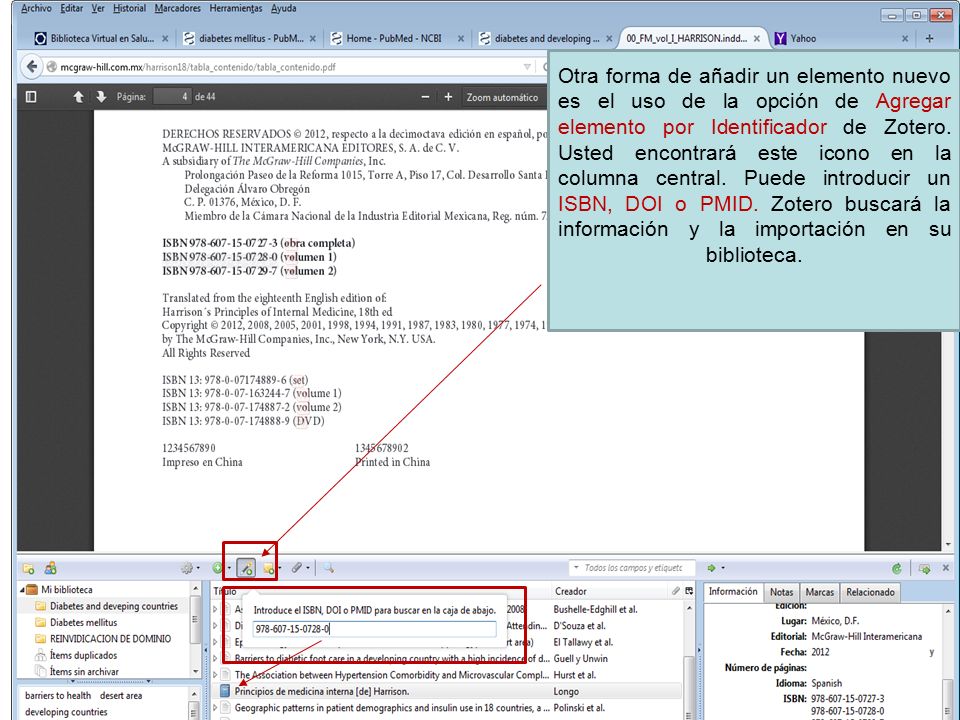
Task: Click the PDF page number field
Action: pos(171,97)
